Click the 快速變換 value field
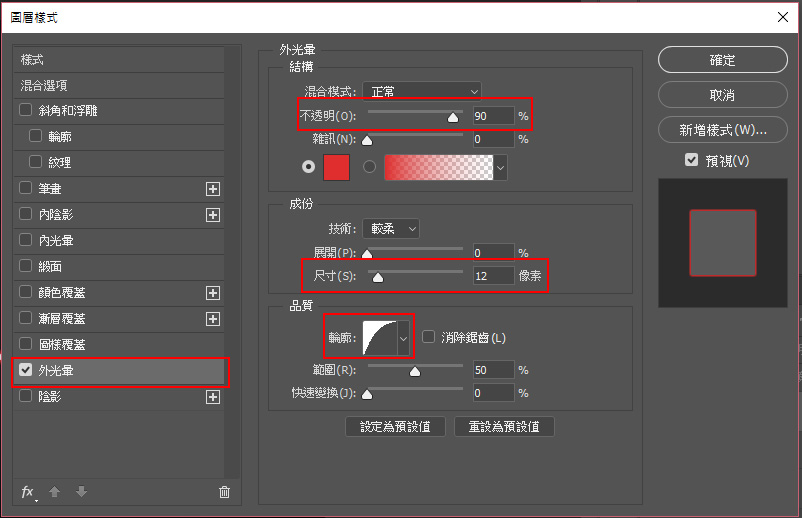The image size is (802, 518). pos(494,393)
